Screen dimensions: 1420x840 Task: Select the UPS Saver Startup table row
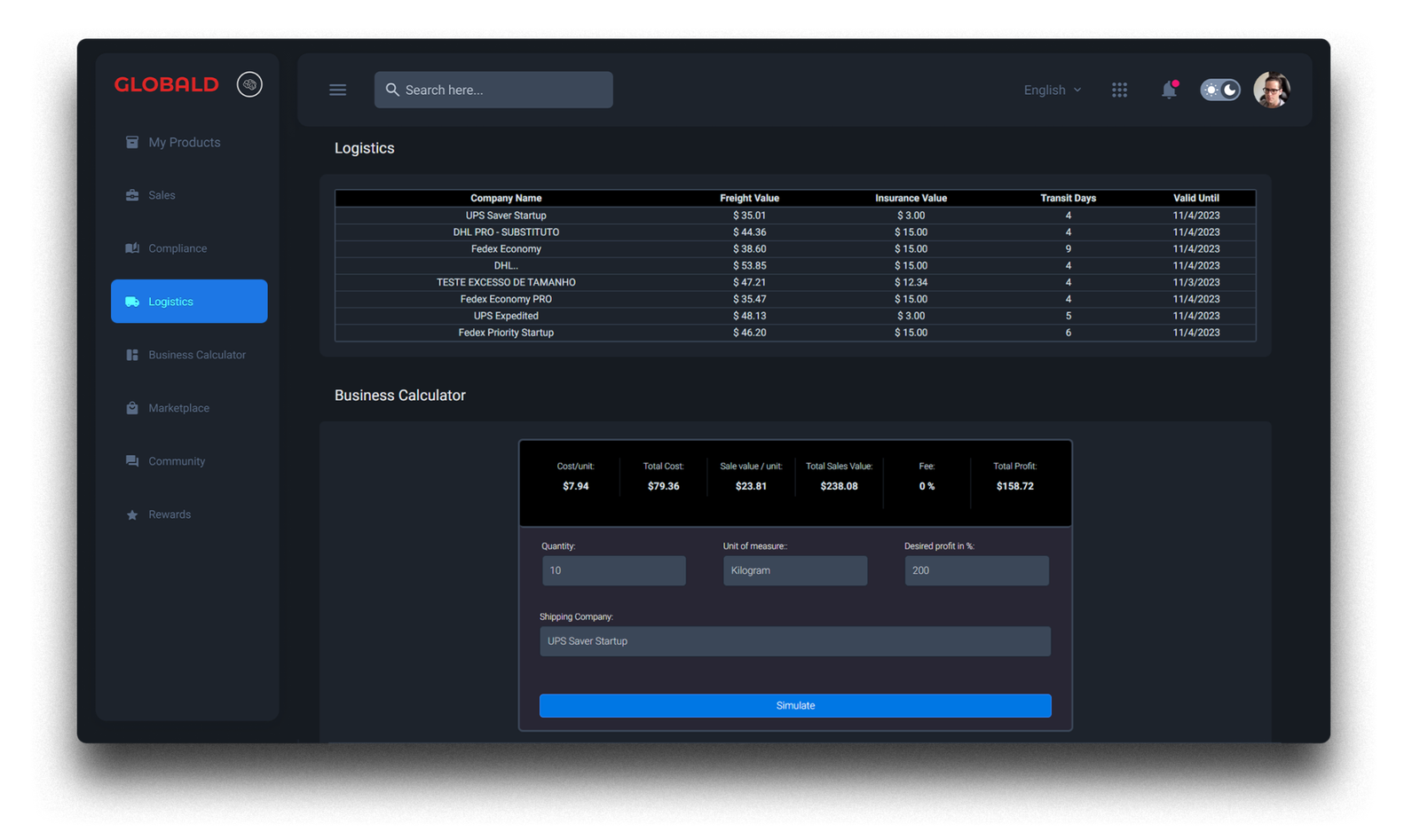(795, 216)
